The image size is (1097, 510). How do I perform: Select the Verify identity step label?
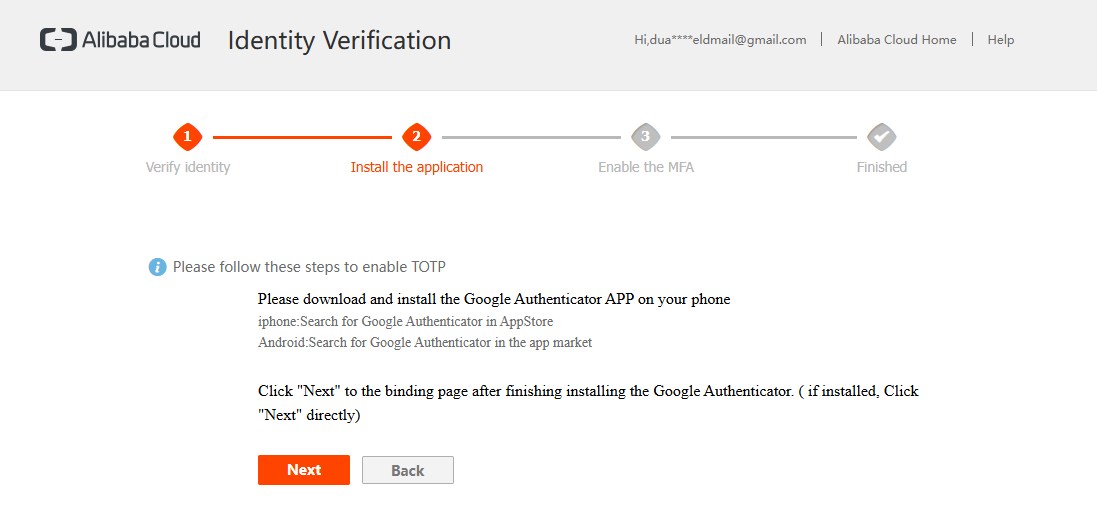coord(188,167)
